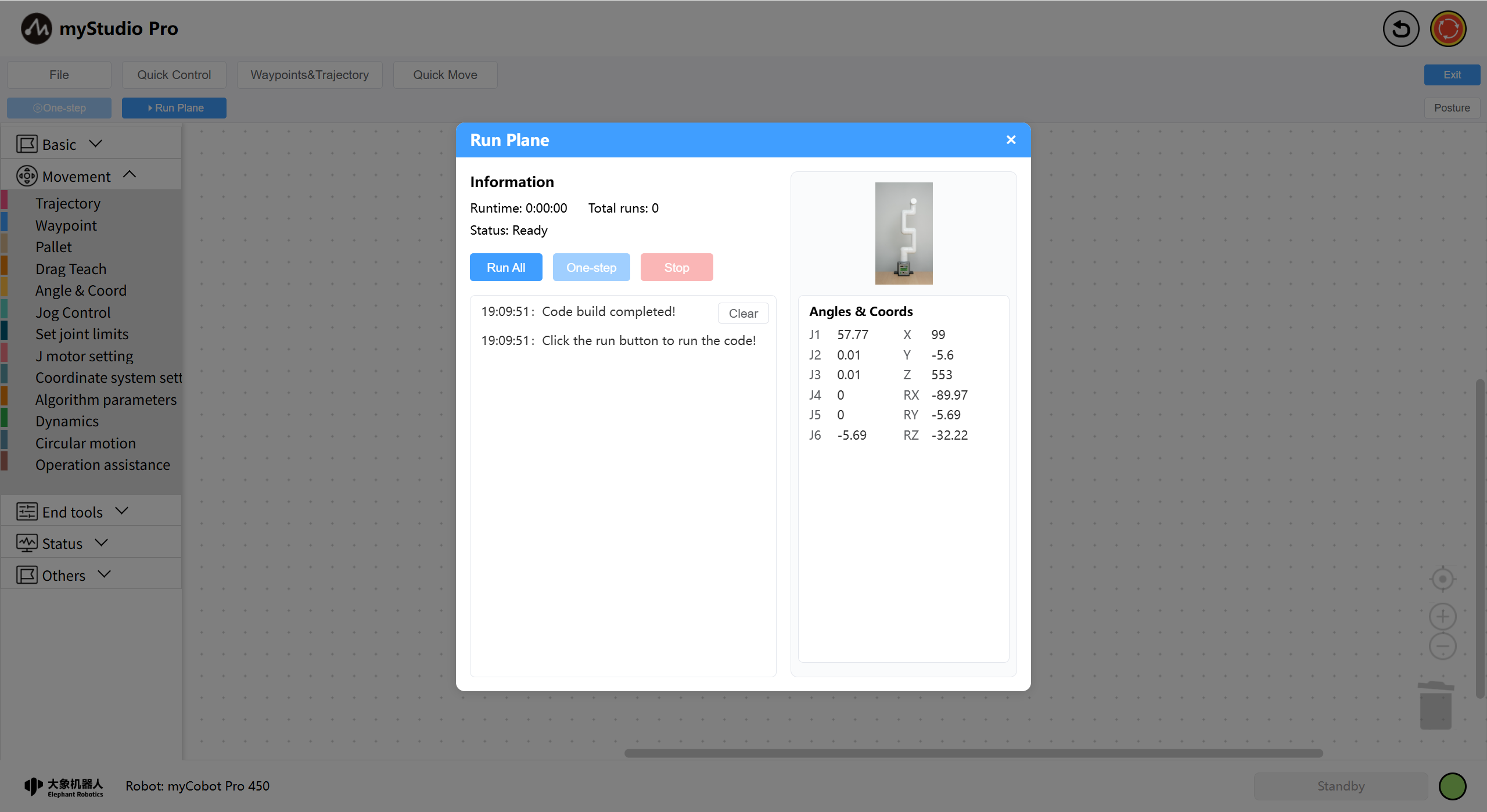1487x812 pixels.
Task: Click the green connection status indicator
Action: (1452, 786)
